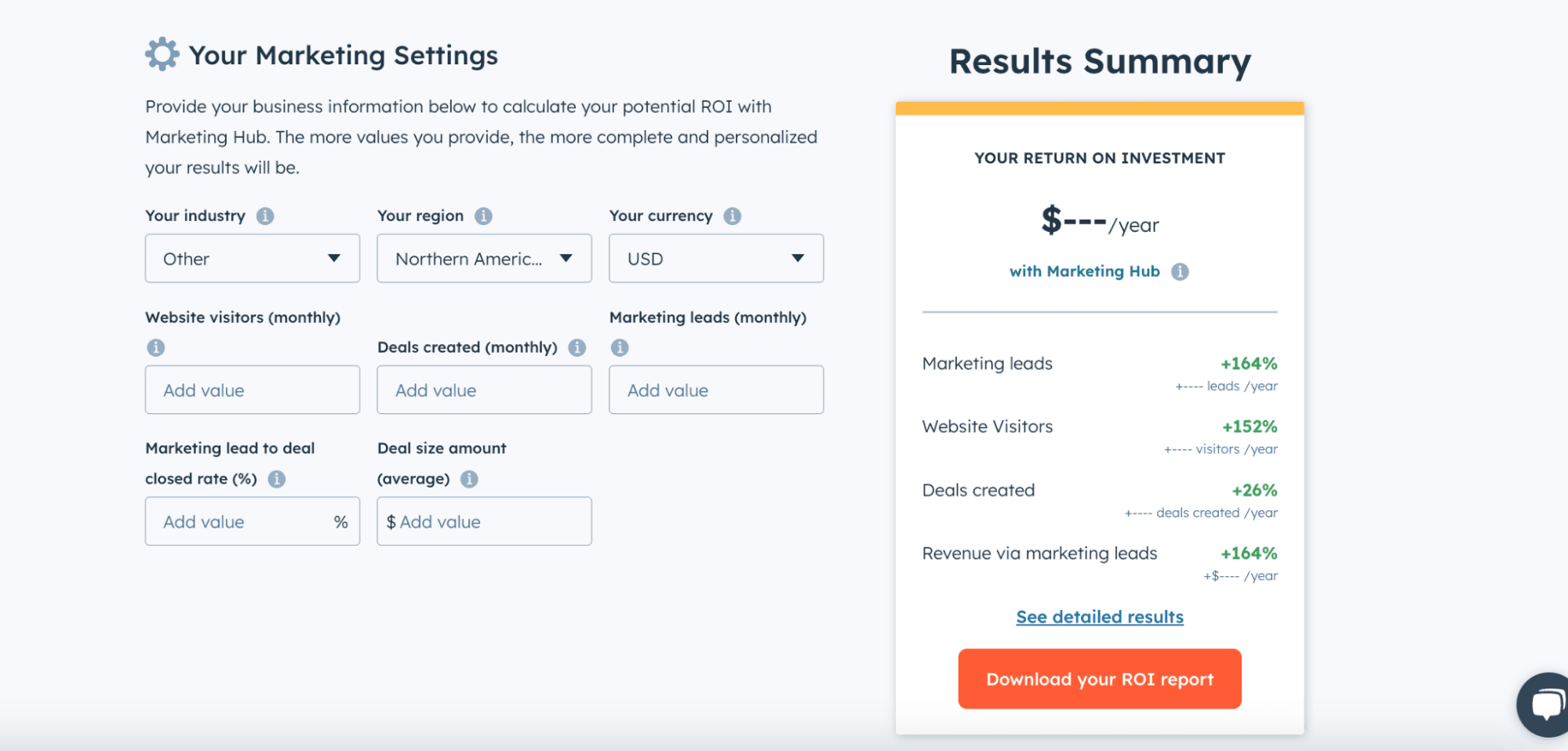Select the Deals created value field
1568x751 pixels.
(483, 390)
